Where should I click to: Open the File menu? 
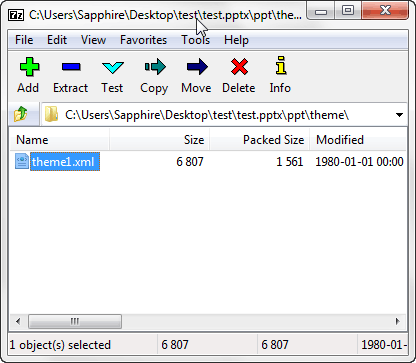(x=24, y=40)
